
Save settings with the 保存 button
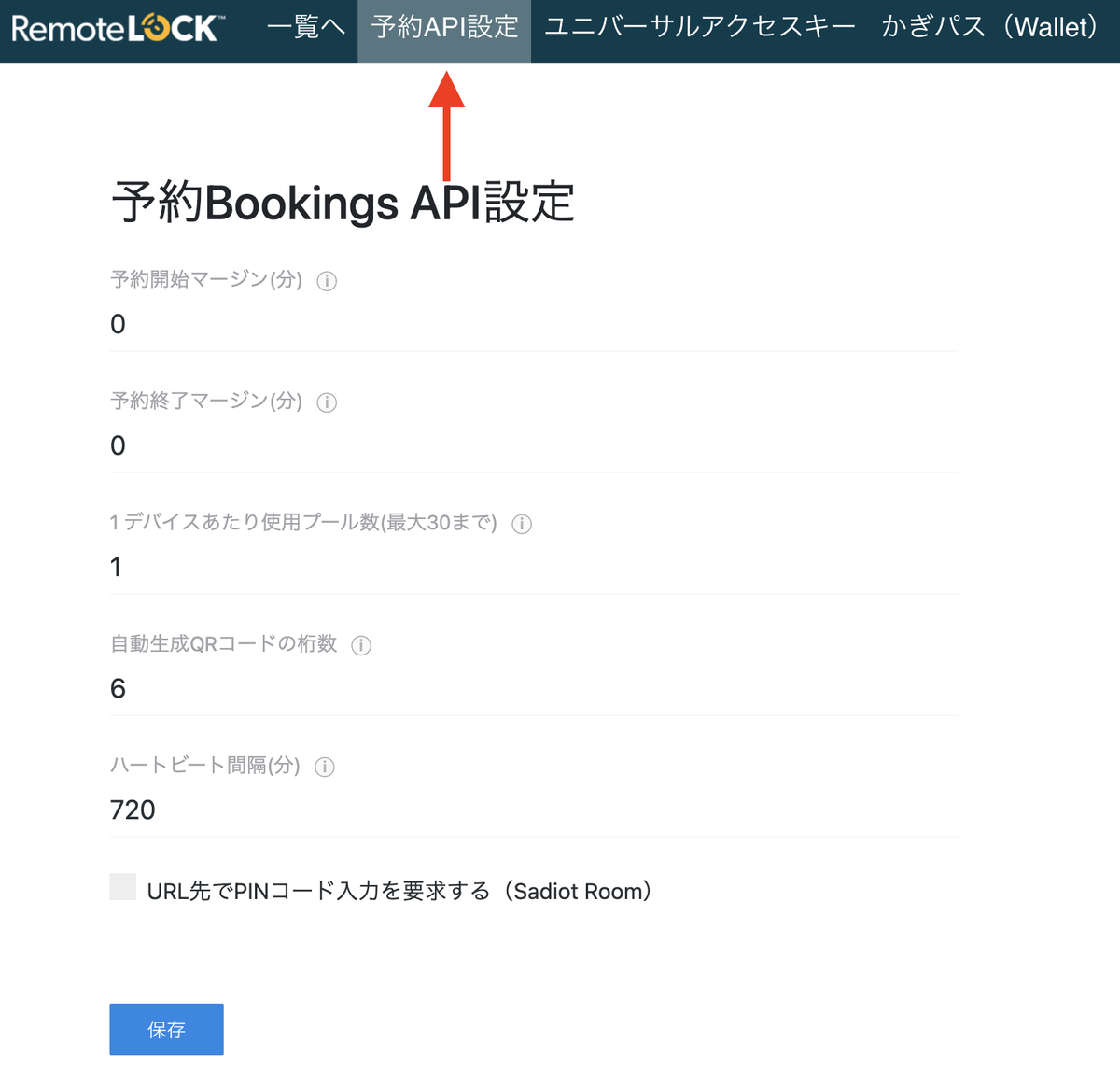click(166, 1029)
